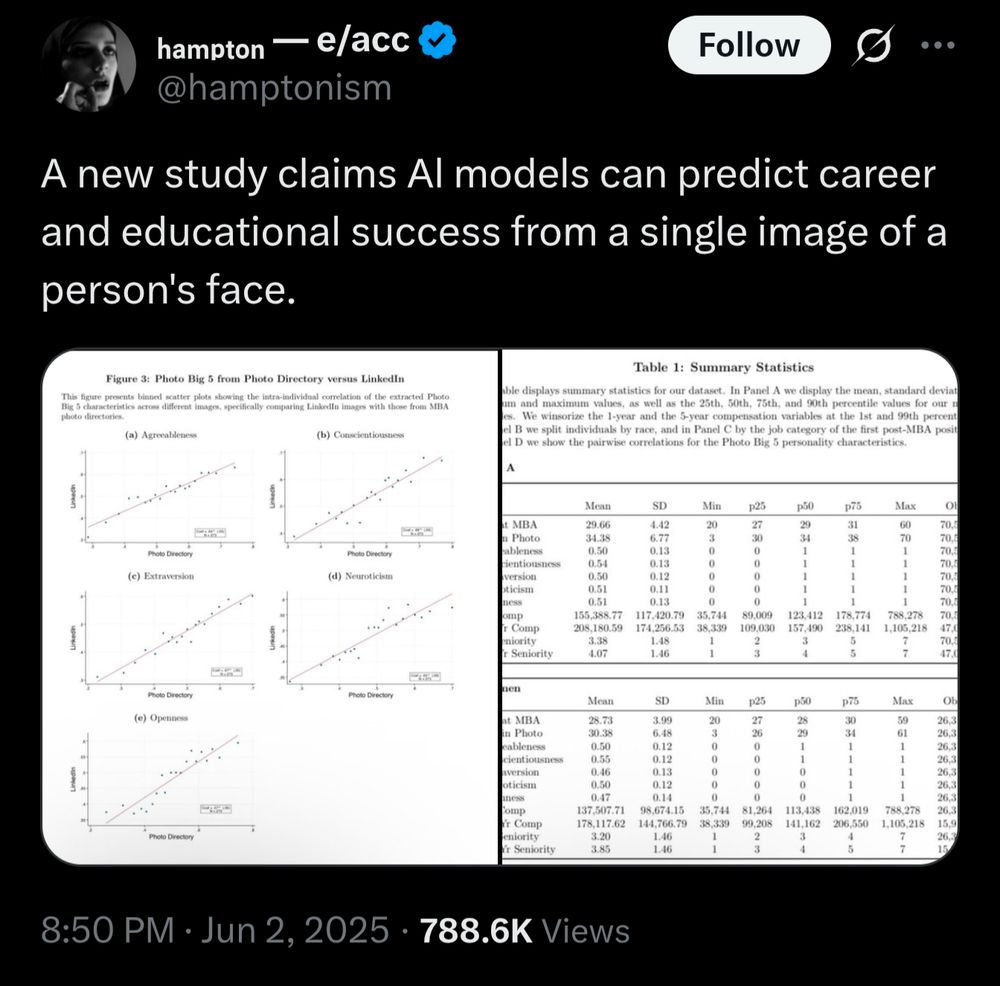Viewport: 1000px width, 986px height.
Task: Click the 788.6K Views count
Action: click(x=524, y=931)
